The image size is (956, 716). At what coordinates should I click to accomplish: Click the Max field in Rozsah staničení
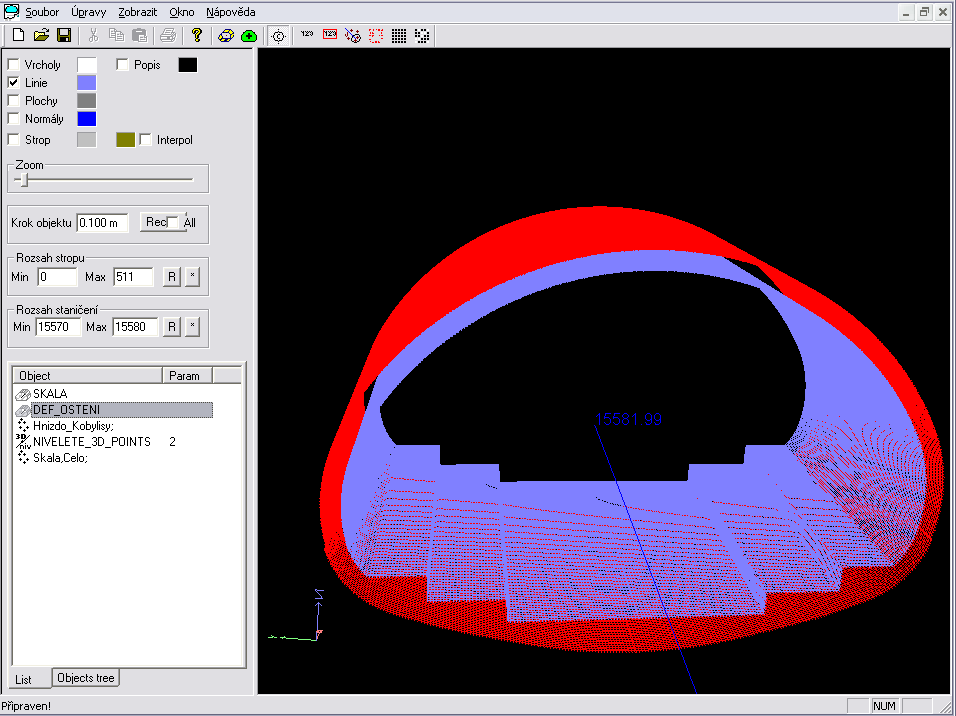point(134,327)
